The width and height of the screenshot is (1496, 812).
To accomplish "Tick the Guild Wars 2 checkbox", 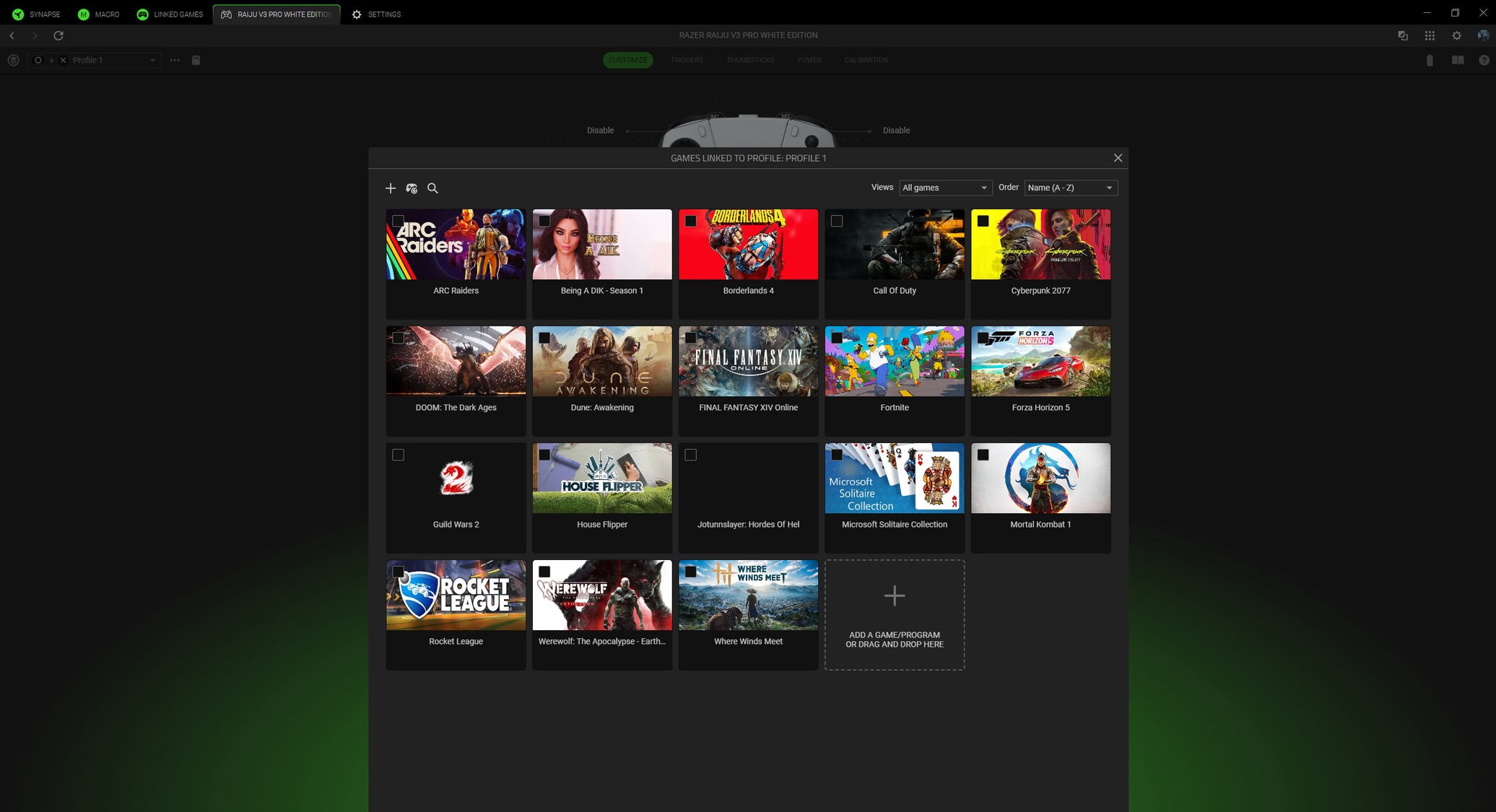I will [398, 455].
